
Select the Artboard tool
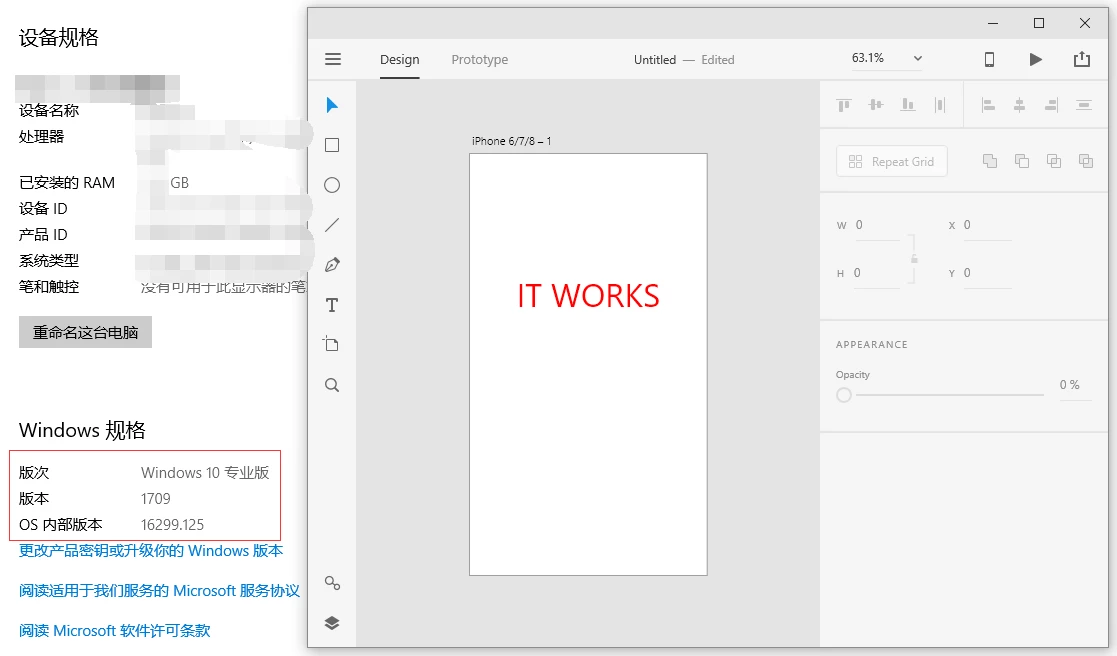pyautogui.click(x=331, y=344)
